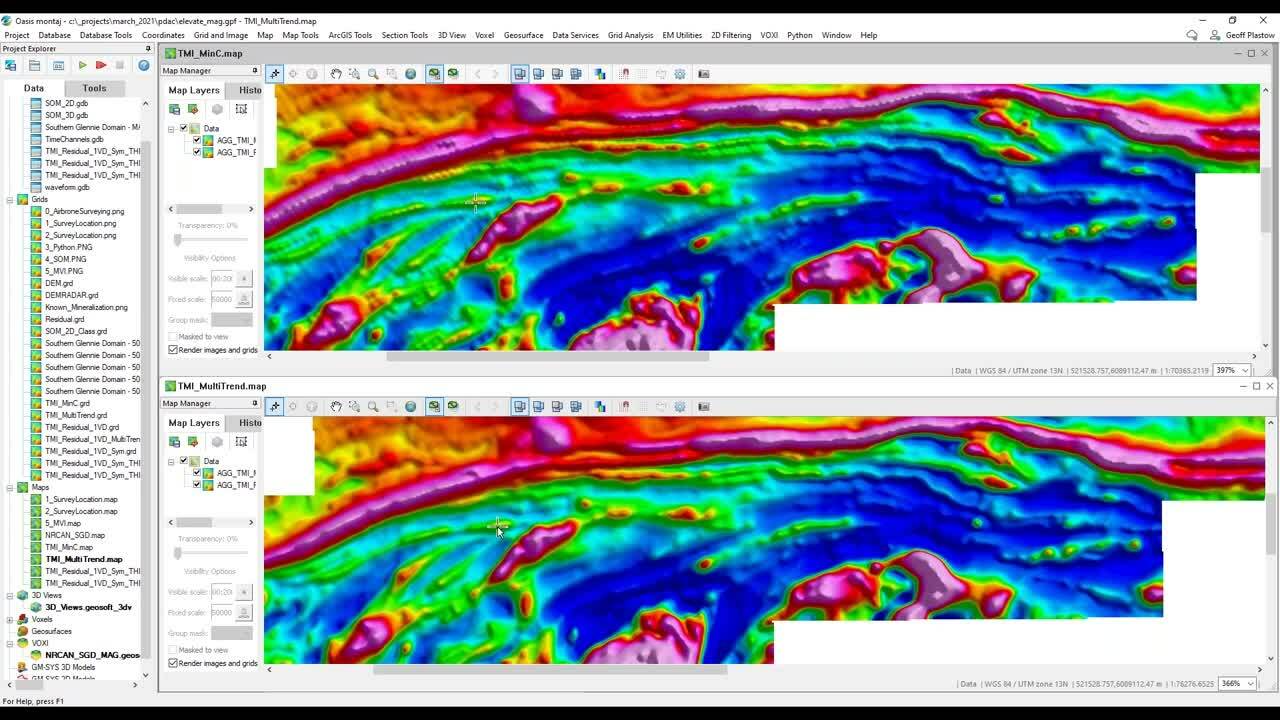Click the shadow cursor tool in TMI_MinC toolbar
The width and height of the screenshot is (1280, 720).
(275, 73)
